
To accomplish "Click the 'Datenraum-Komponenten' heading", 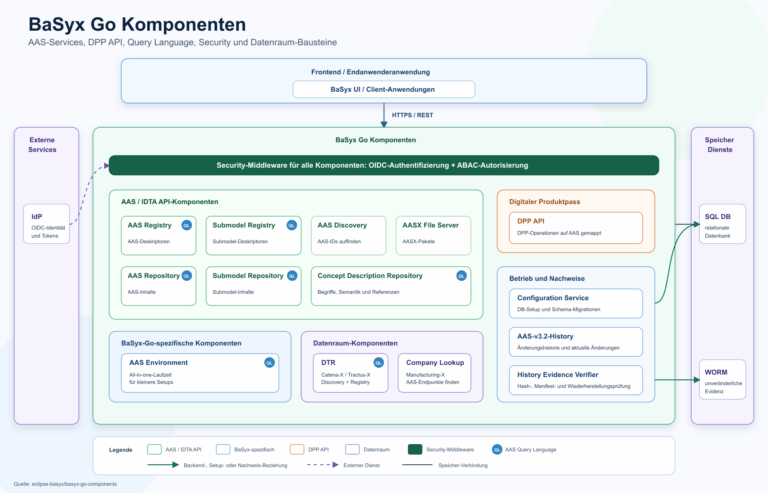I will (x=355, y=343).
